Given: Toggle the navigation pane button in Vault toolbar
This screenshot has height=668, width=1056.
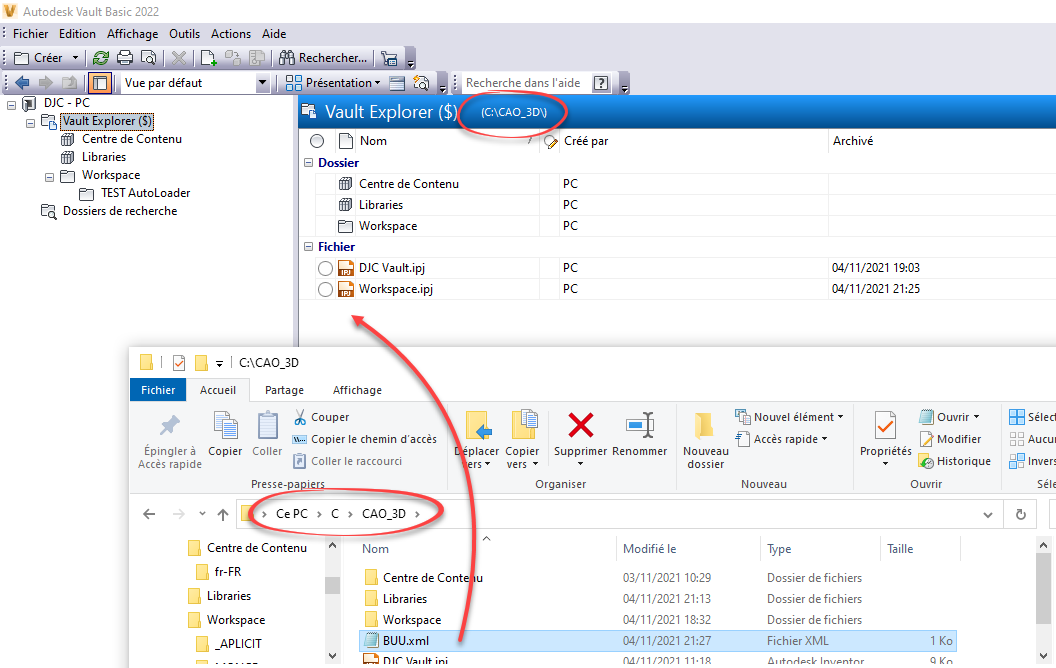Looking at the screenshot, I should coord(100,83).
